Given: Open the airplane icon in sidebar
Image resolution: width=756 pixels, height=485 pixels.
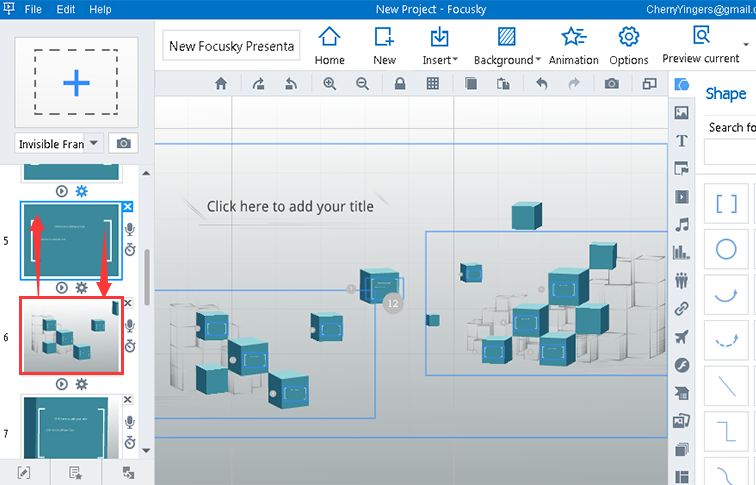Looking at the screenshot, I should click(682, 337).
